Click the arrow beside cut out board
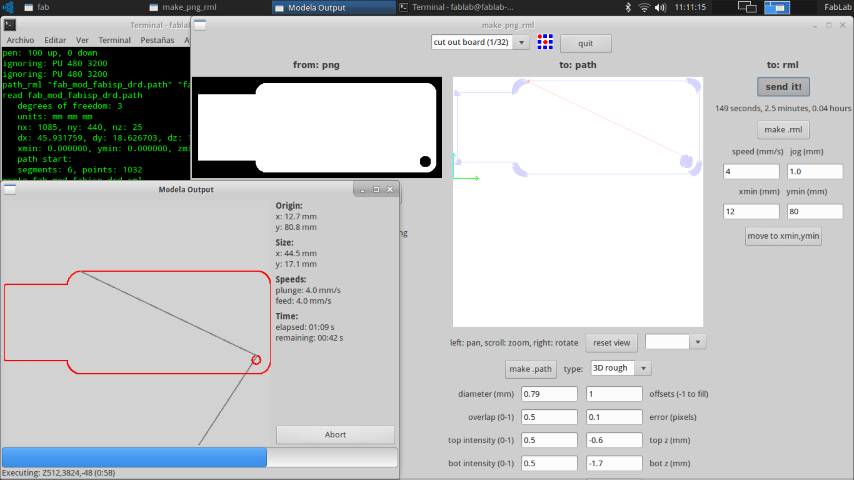 tap(521, 42)
